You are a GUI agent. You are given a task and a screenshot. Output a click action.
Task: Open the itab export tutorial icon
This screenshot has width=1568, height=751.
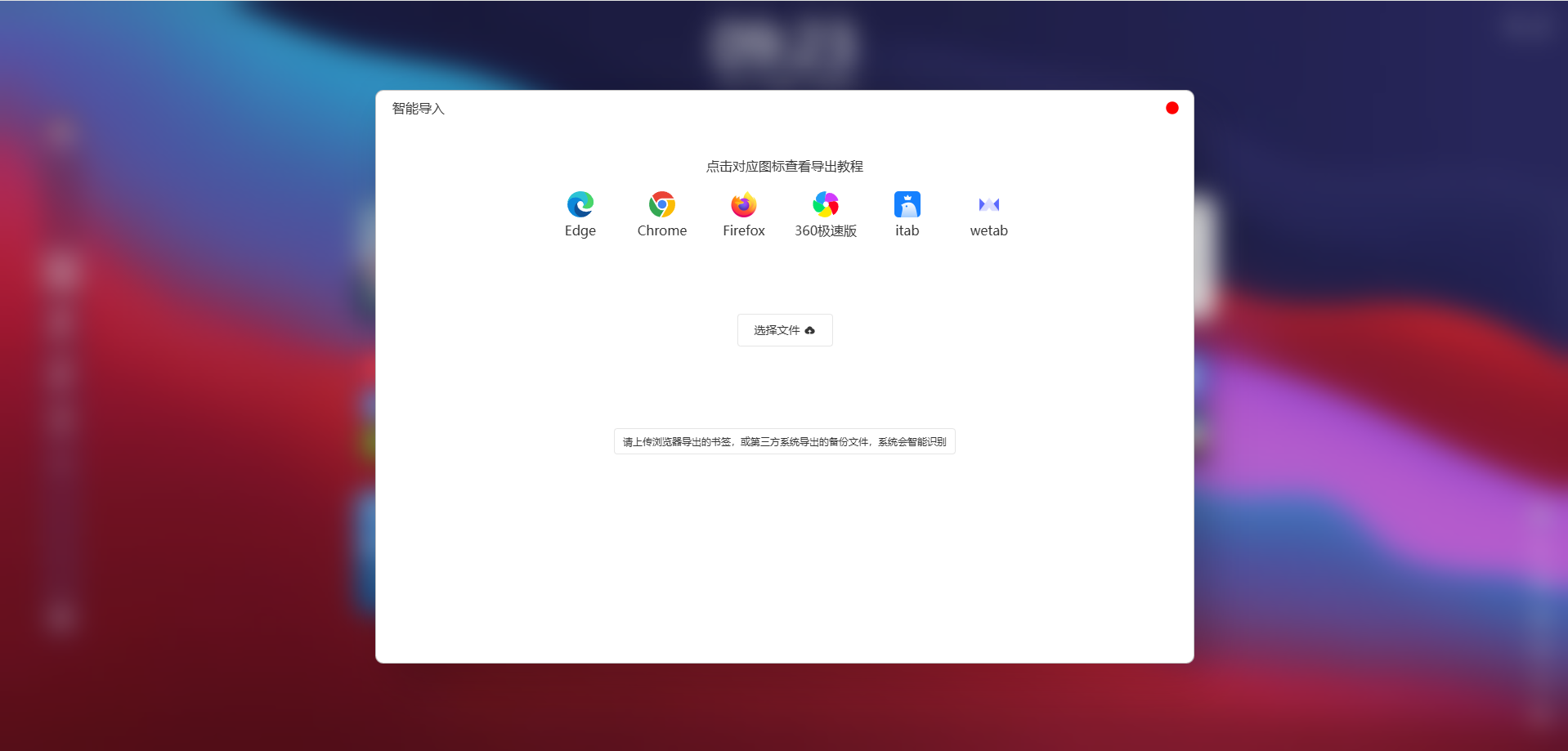(907, 204)
